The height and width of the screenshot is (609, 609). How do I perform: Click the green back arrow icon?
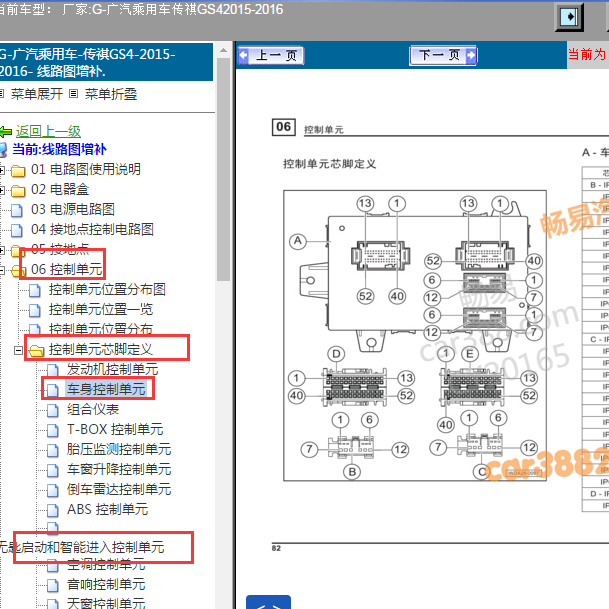click(5, 132)
